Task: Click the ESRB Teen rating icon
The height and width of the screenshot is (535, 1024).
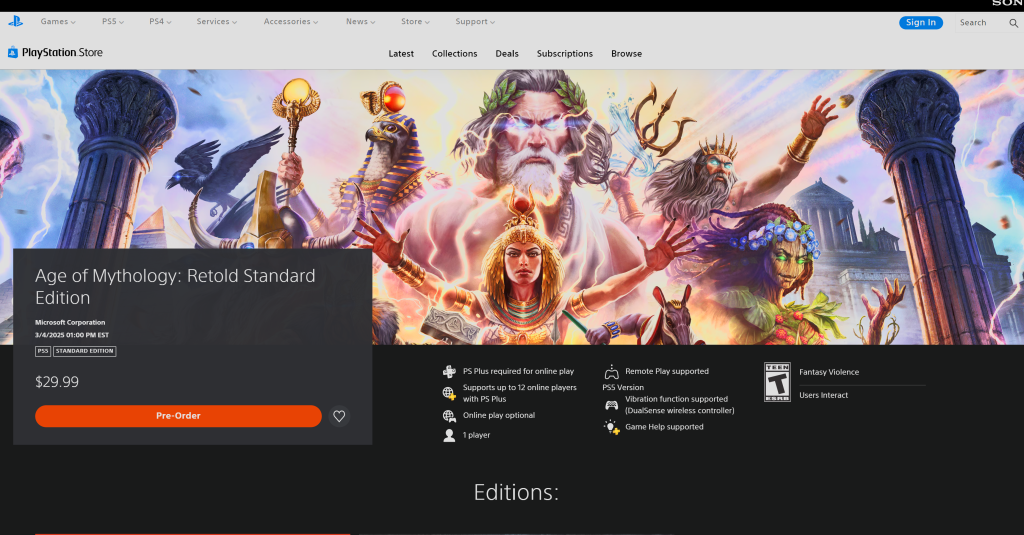Action: pos(777,382)
